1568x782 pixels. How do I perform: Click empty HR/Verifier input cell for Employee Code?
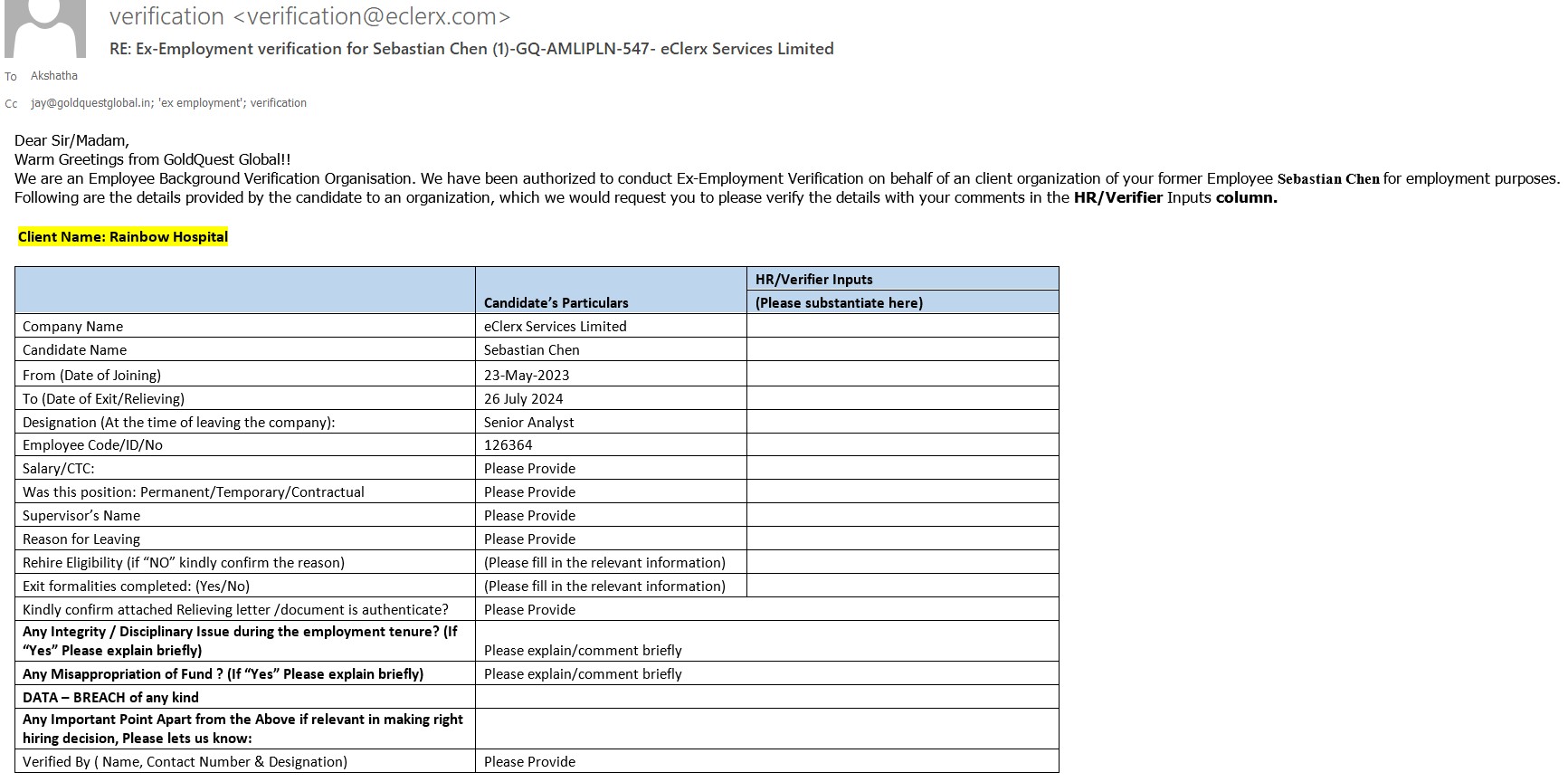[x=903, y=444]
